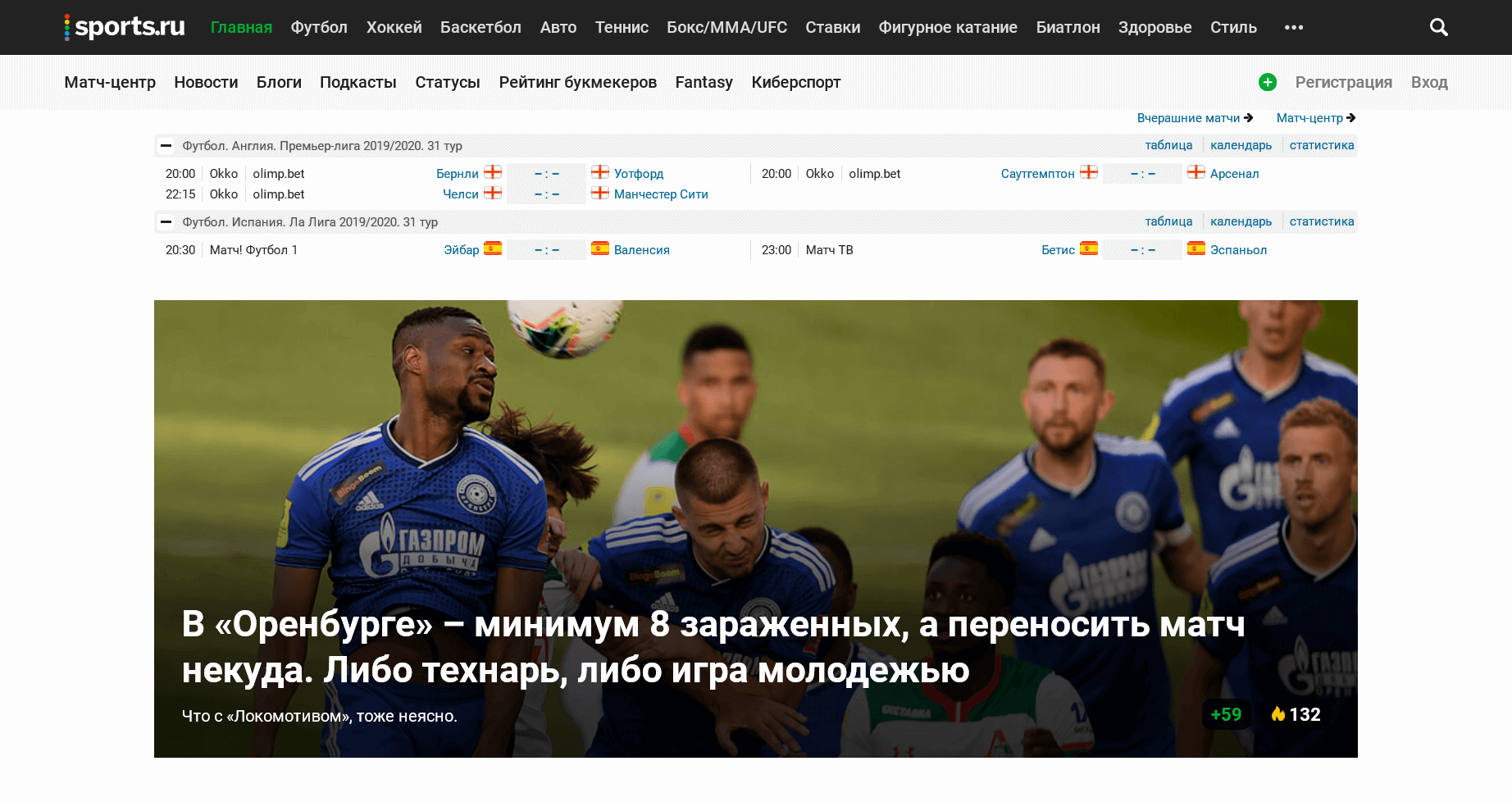Open the Челси vs Манчестер Сити score
This screenshot has width=1512, height=802.
pos(546,194)
